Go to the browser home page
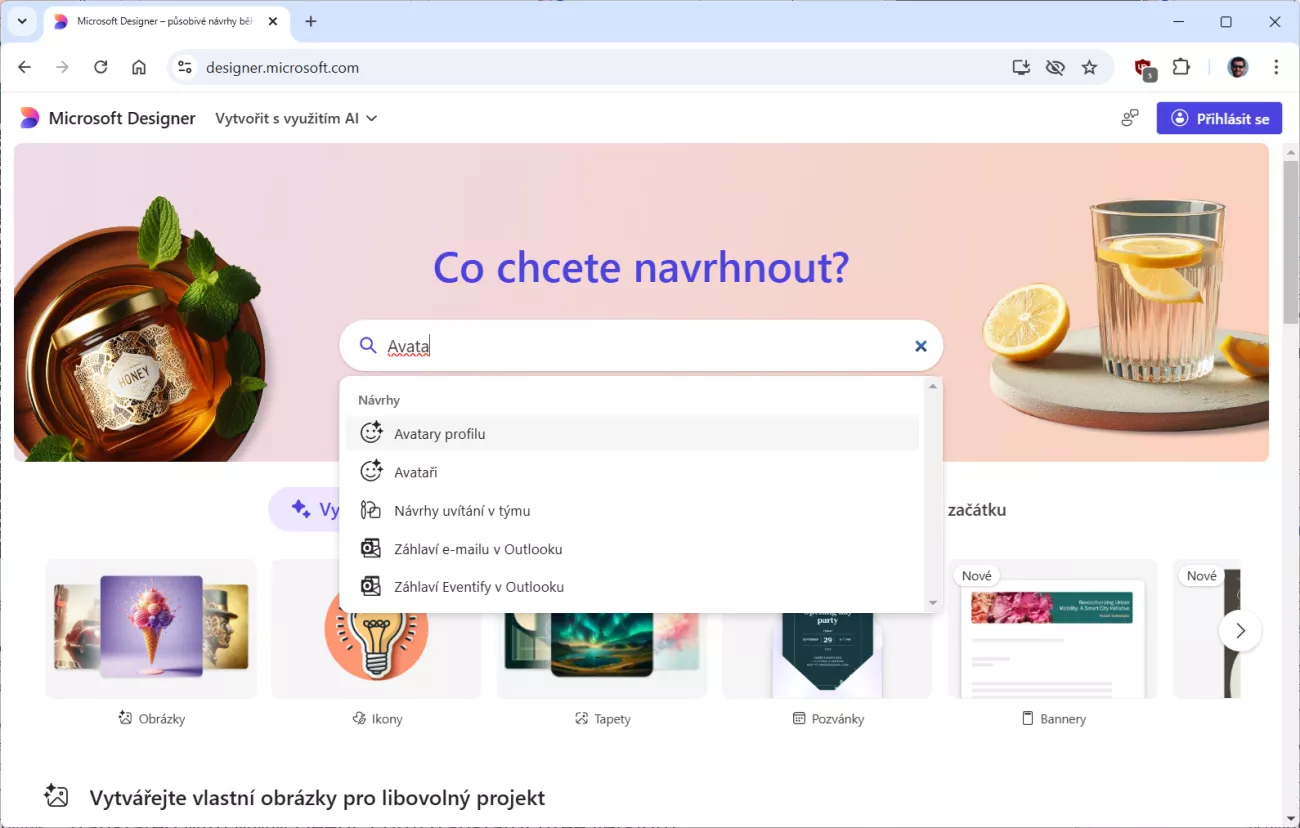This screenshot has height=828, width=1300. tap(139, 68)
